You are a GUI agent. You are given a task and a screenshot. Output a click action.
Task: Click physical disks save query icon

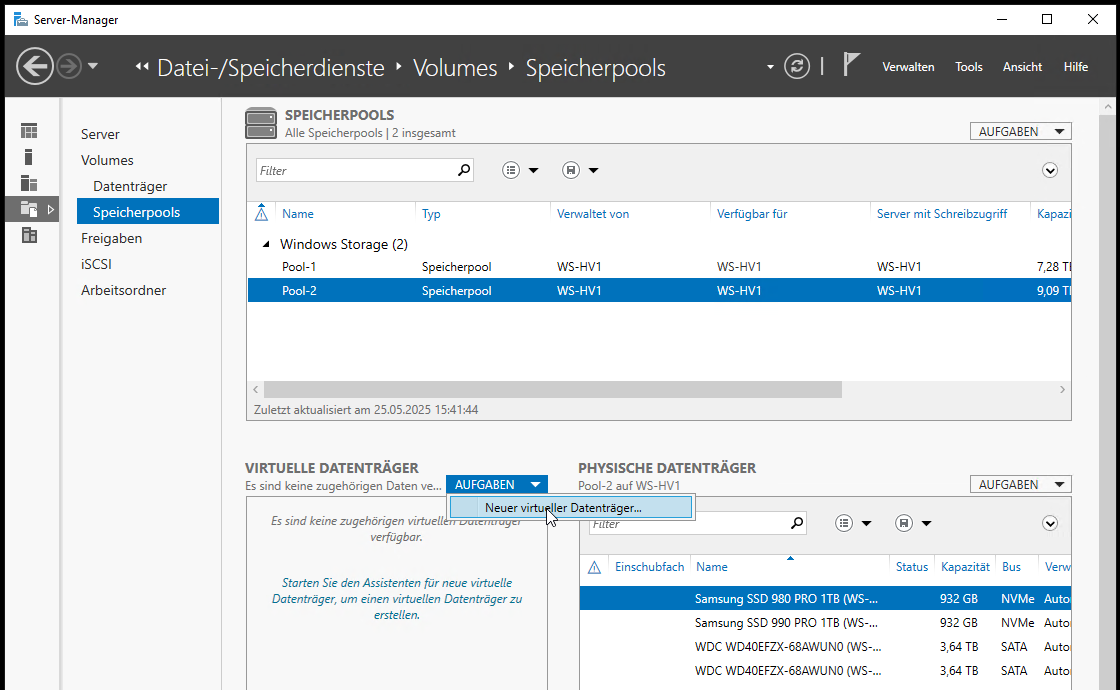point(904,523)
